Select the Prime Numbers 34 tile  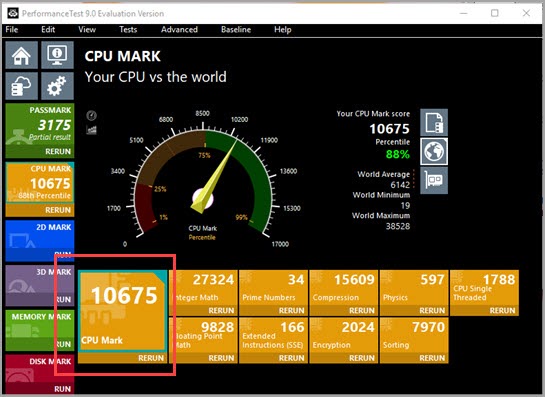[x=274, y=288]
